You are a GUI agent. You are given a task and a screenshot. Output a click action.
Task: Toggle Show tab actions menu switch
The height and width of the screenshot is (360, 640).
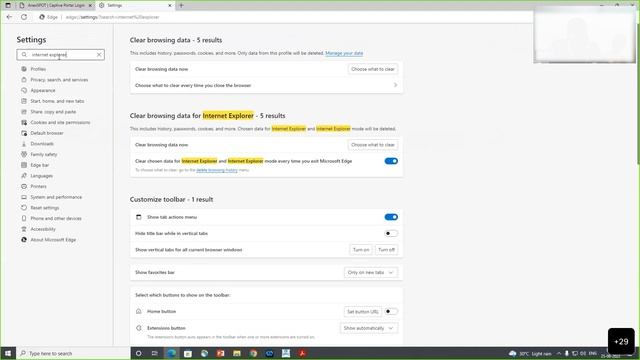tap(391, 217)
